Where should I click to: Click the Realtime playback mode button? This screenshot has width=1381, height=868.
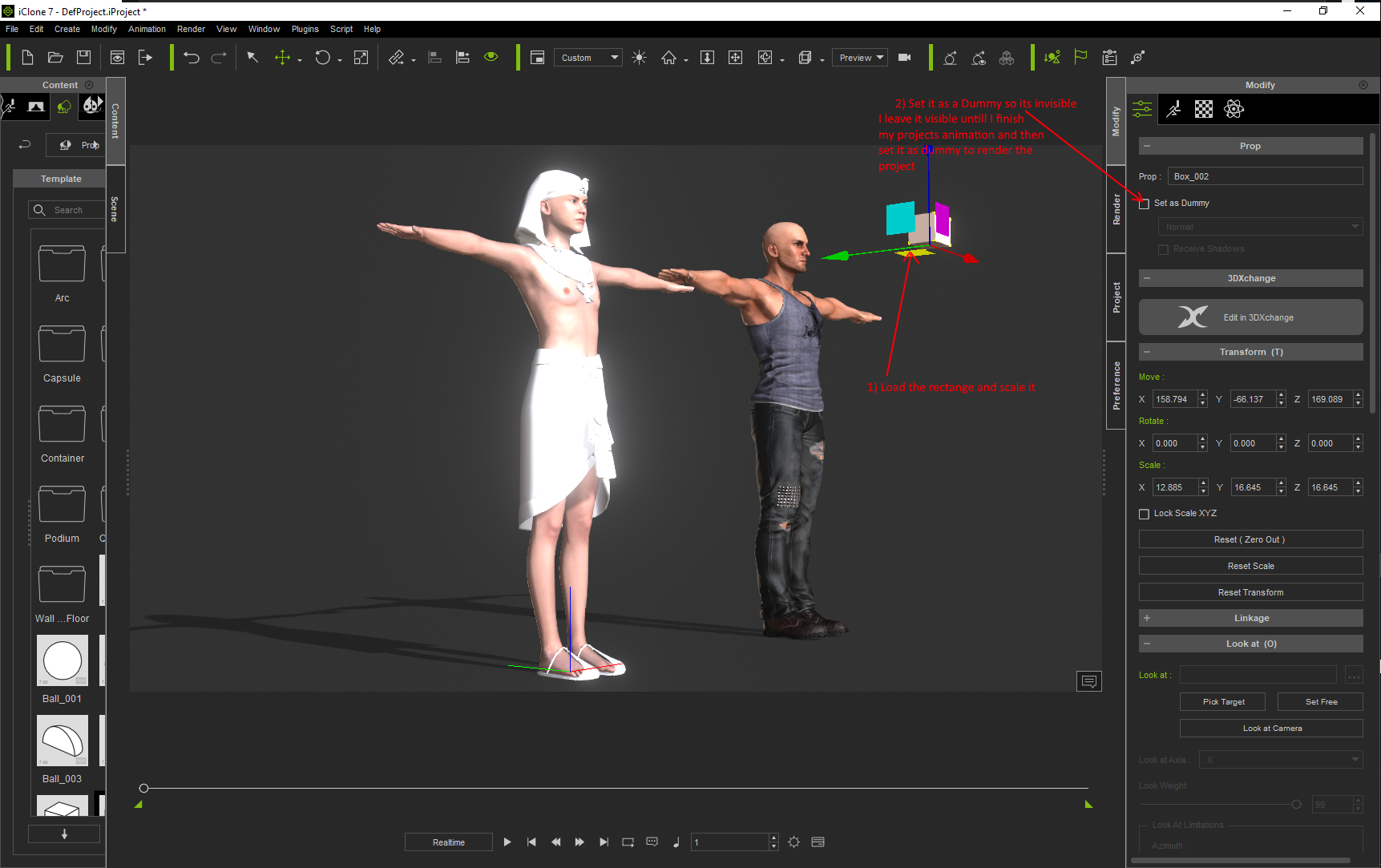448,842
